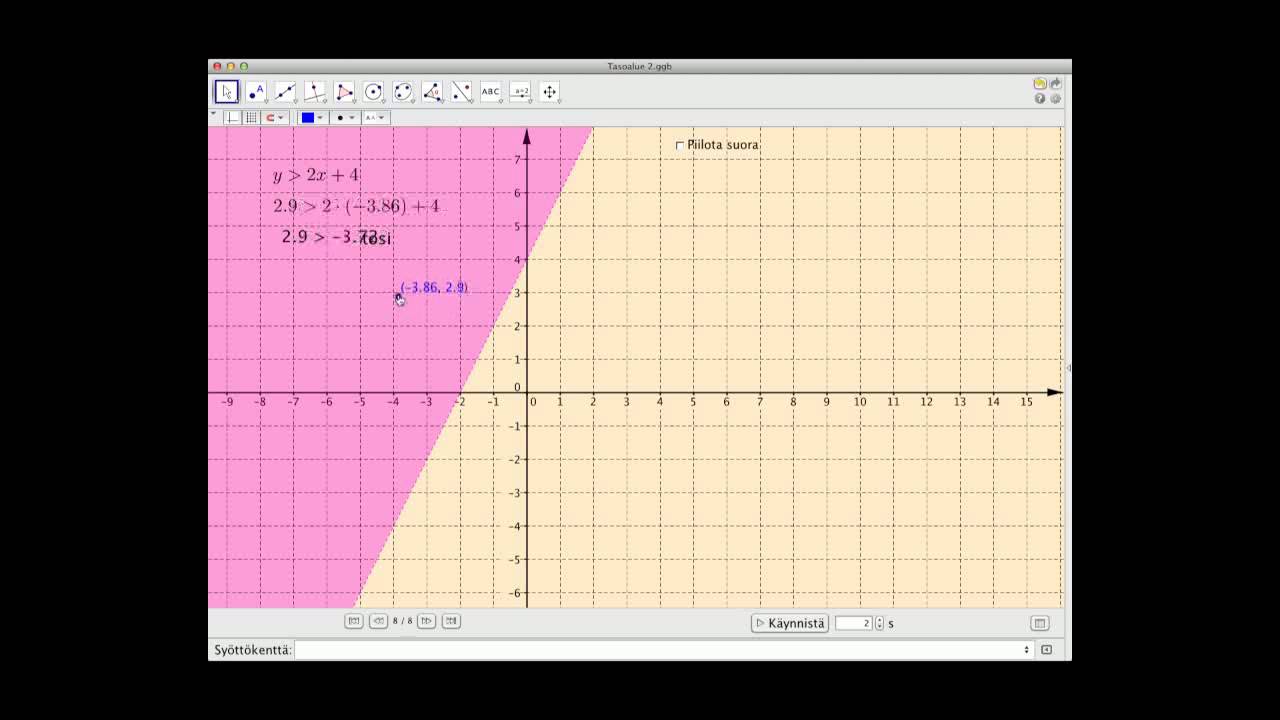Check the Piilota suora checkbox
The width and height of the screenshot is (1280, 720).
(680, 146)
